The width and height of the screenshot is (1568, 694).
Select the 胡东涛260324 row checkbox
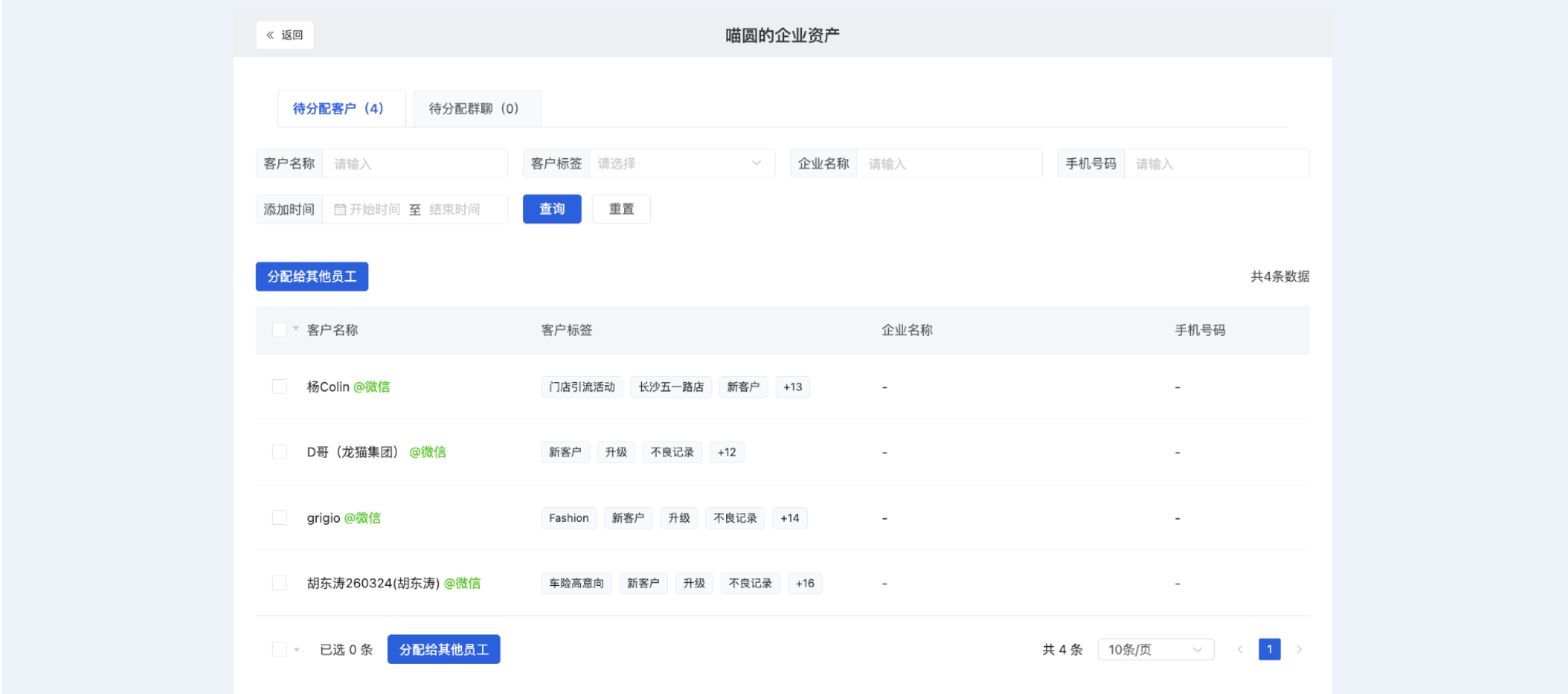[x=280, y=583]
